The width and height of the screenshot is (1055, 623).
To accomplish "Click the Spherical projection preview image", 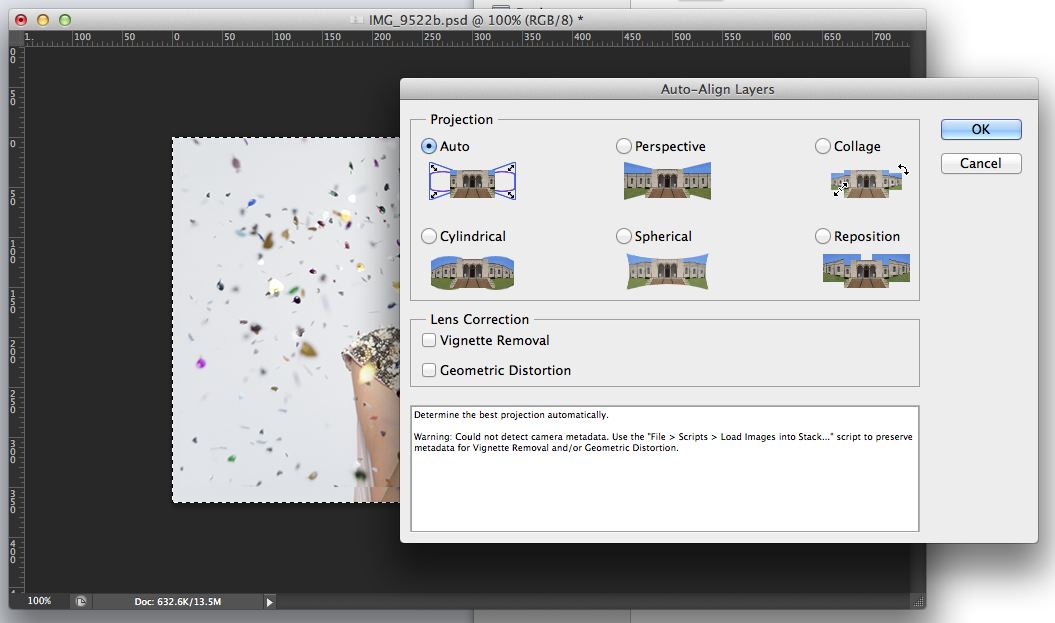I will 665,271.
